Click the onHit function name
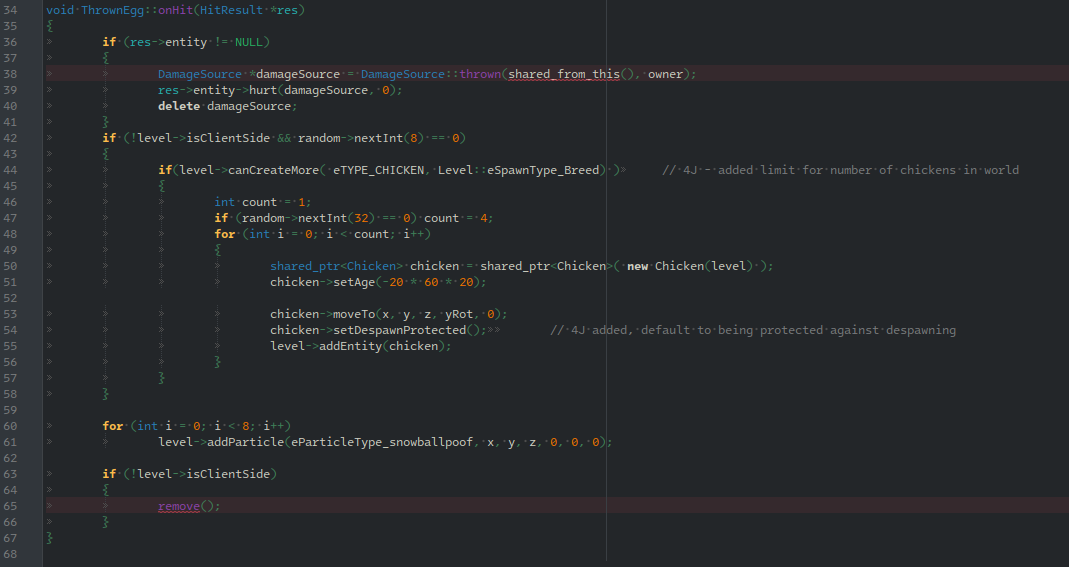Screen dimensions: 1069x567 coord(175,10)
